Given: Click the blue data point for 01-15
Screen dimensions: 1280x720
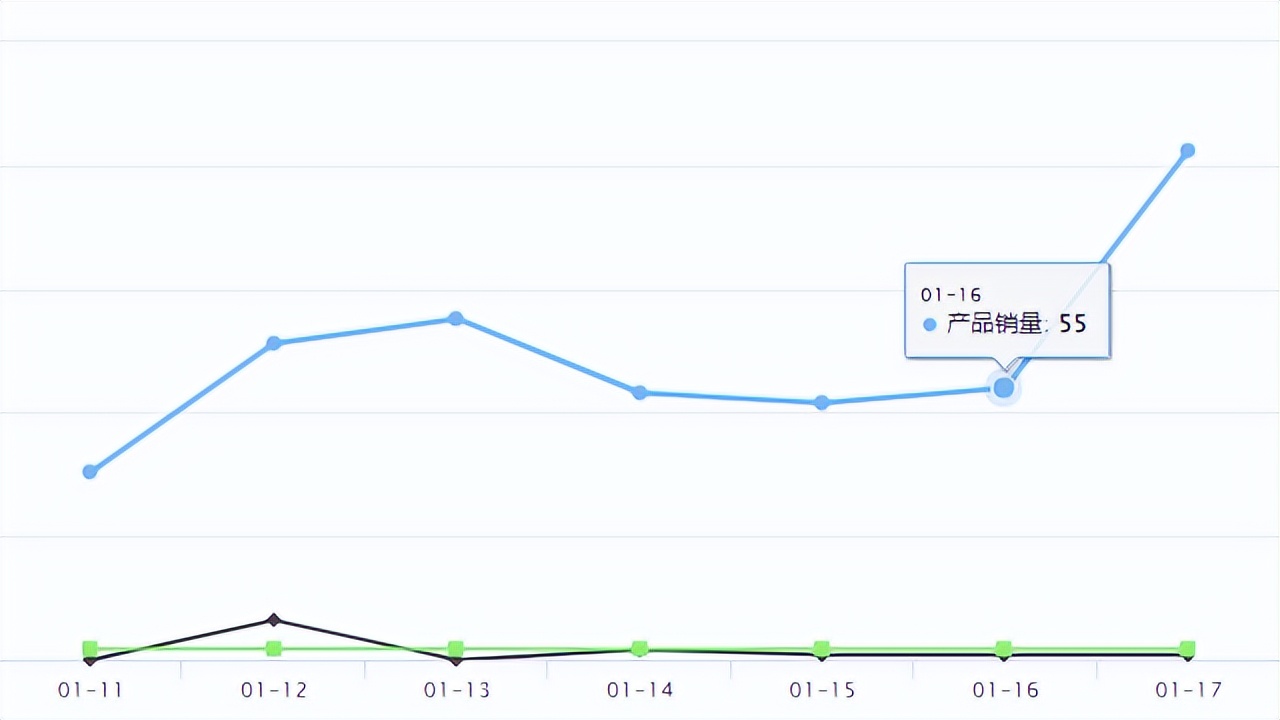Looking at the screenshot, I should pos(822,402).
